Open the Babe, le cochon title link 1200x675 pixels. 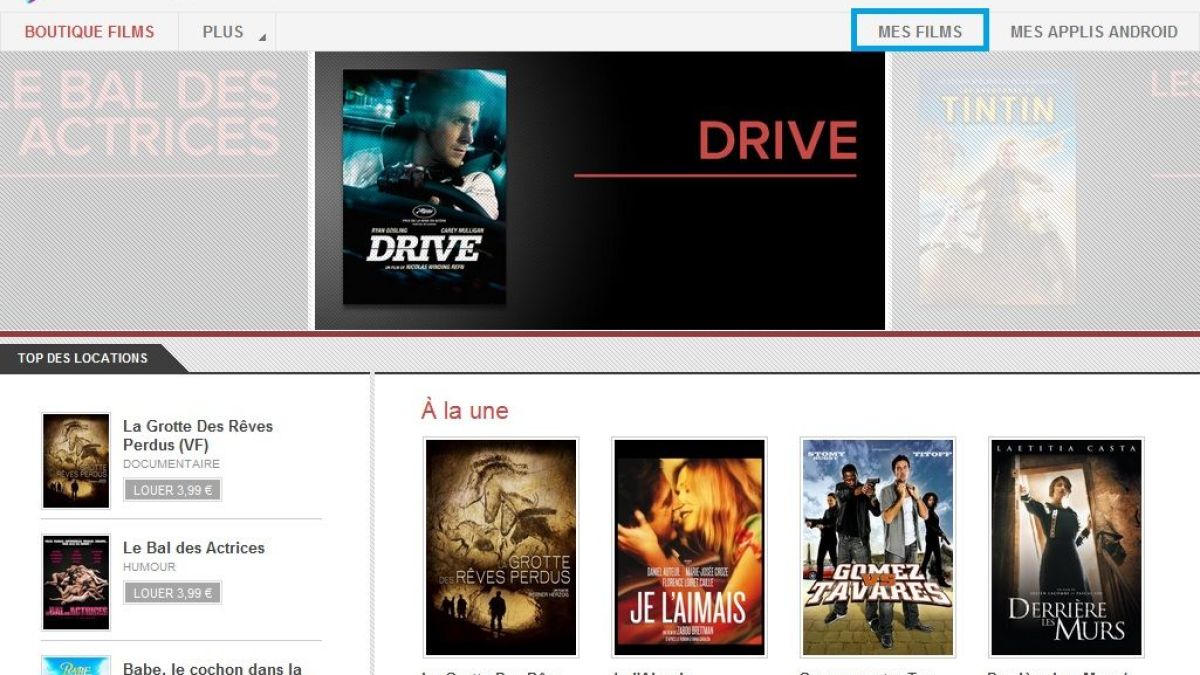pyautogui.click(x=212, y=668)
